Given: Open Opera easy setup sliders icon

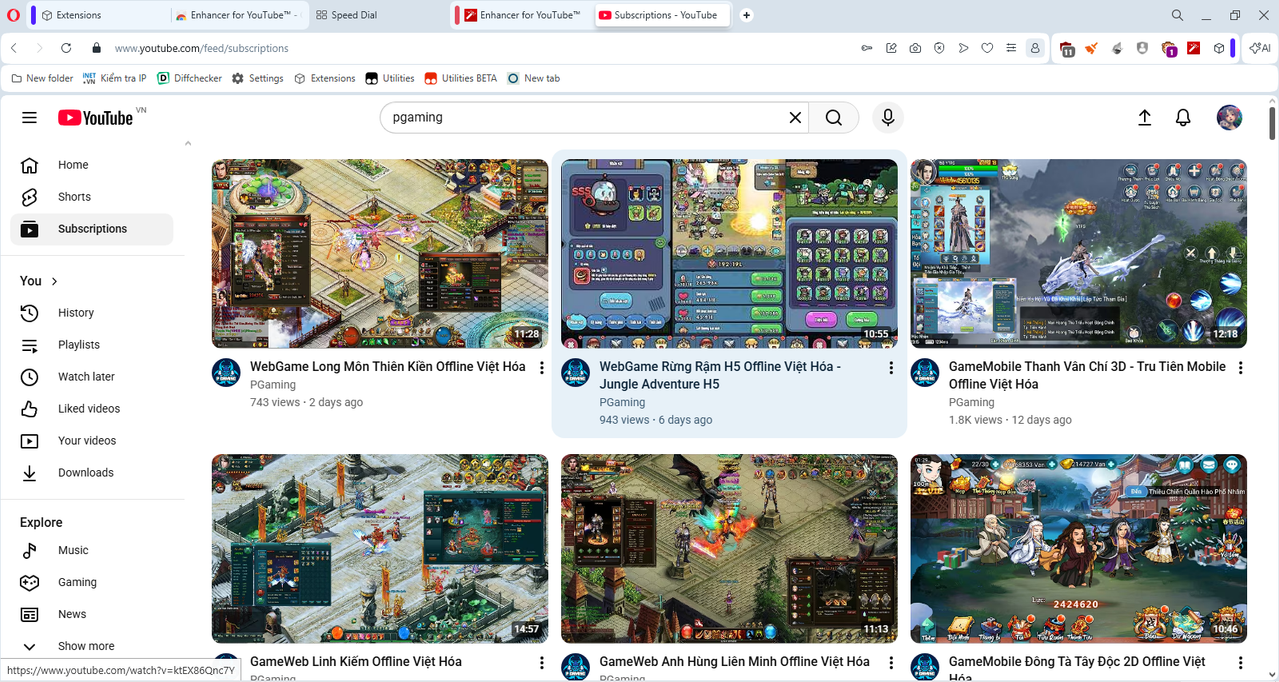Looking at the screenshot, I should pyautogui.click(x=1011, y=48).
